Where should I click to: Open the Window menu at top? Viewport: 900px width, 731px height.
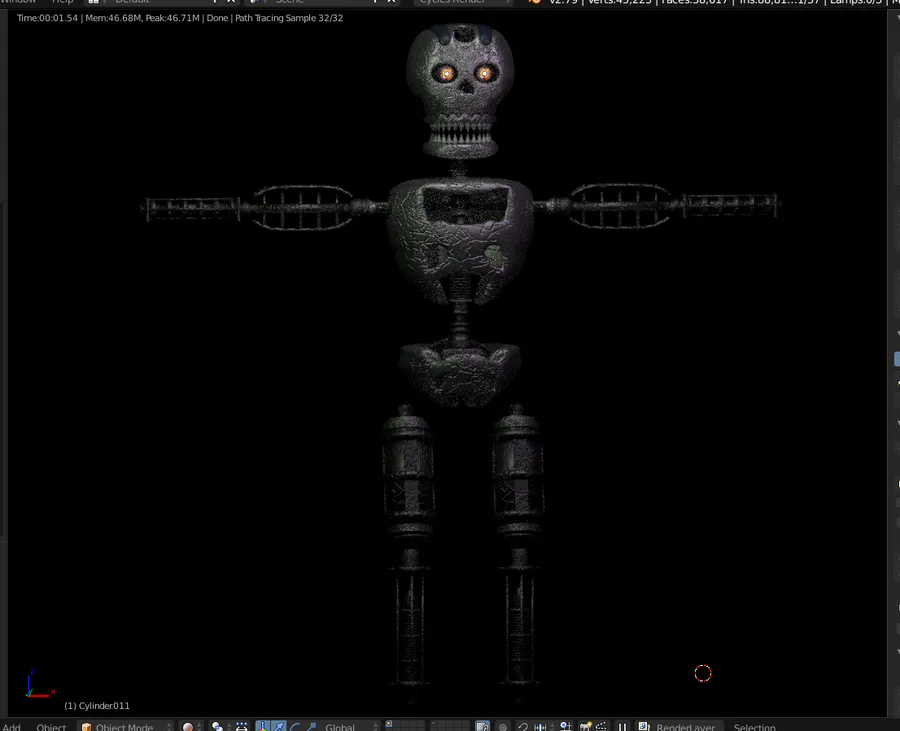(18, 2)
